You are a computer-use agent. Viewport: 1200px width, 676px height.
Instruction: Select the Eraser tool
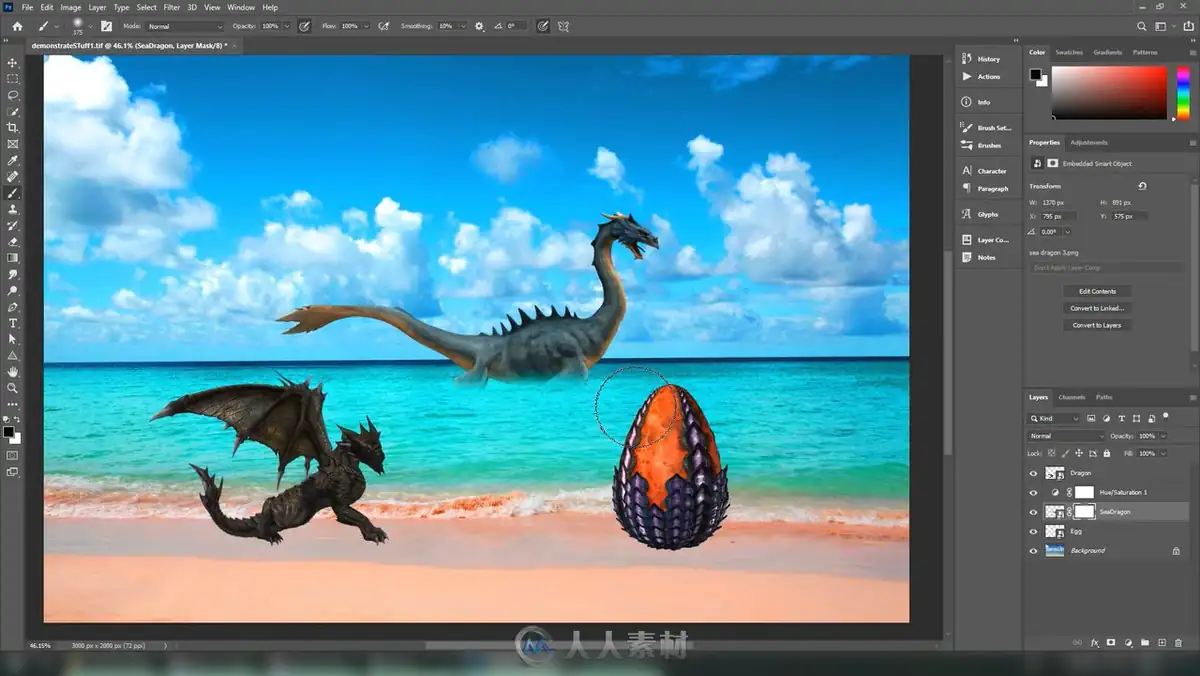coord(13,241)
